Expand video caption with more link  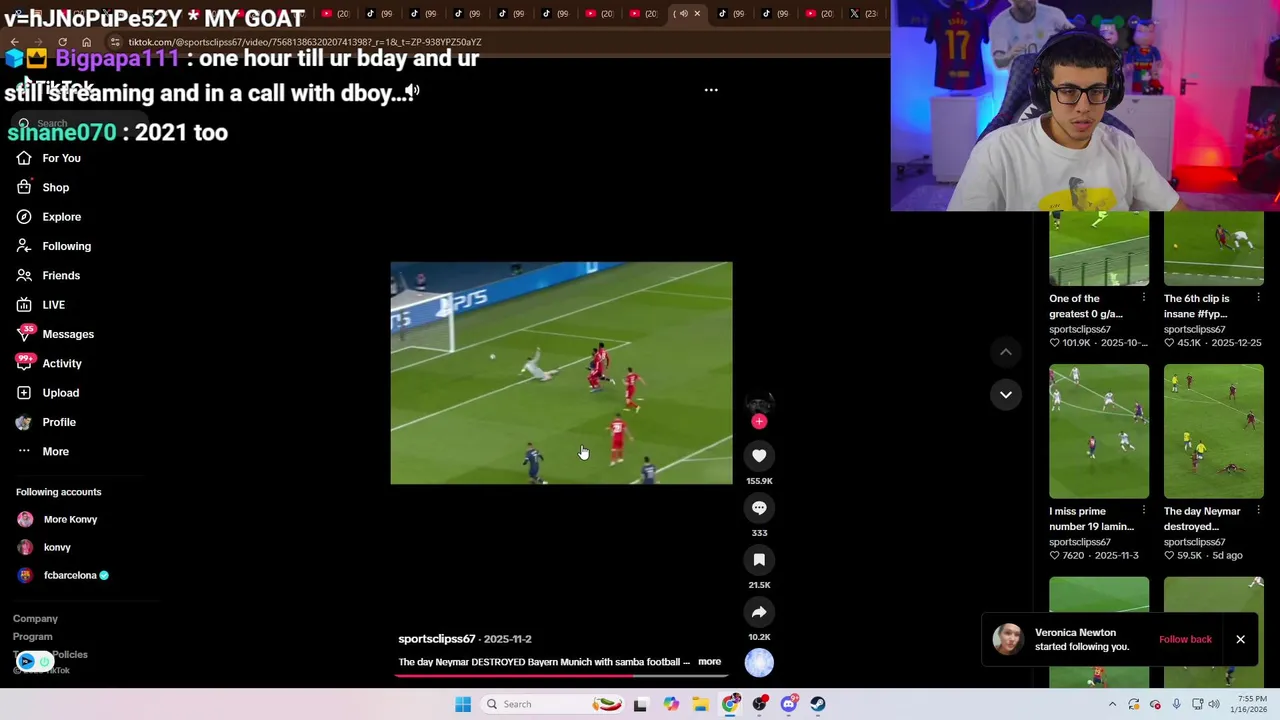tap(709, 662)
